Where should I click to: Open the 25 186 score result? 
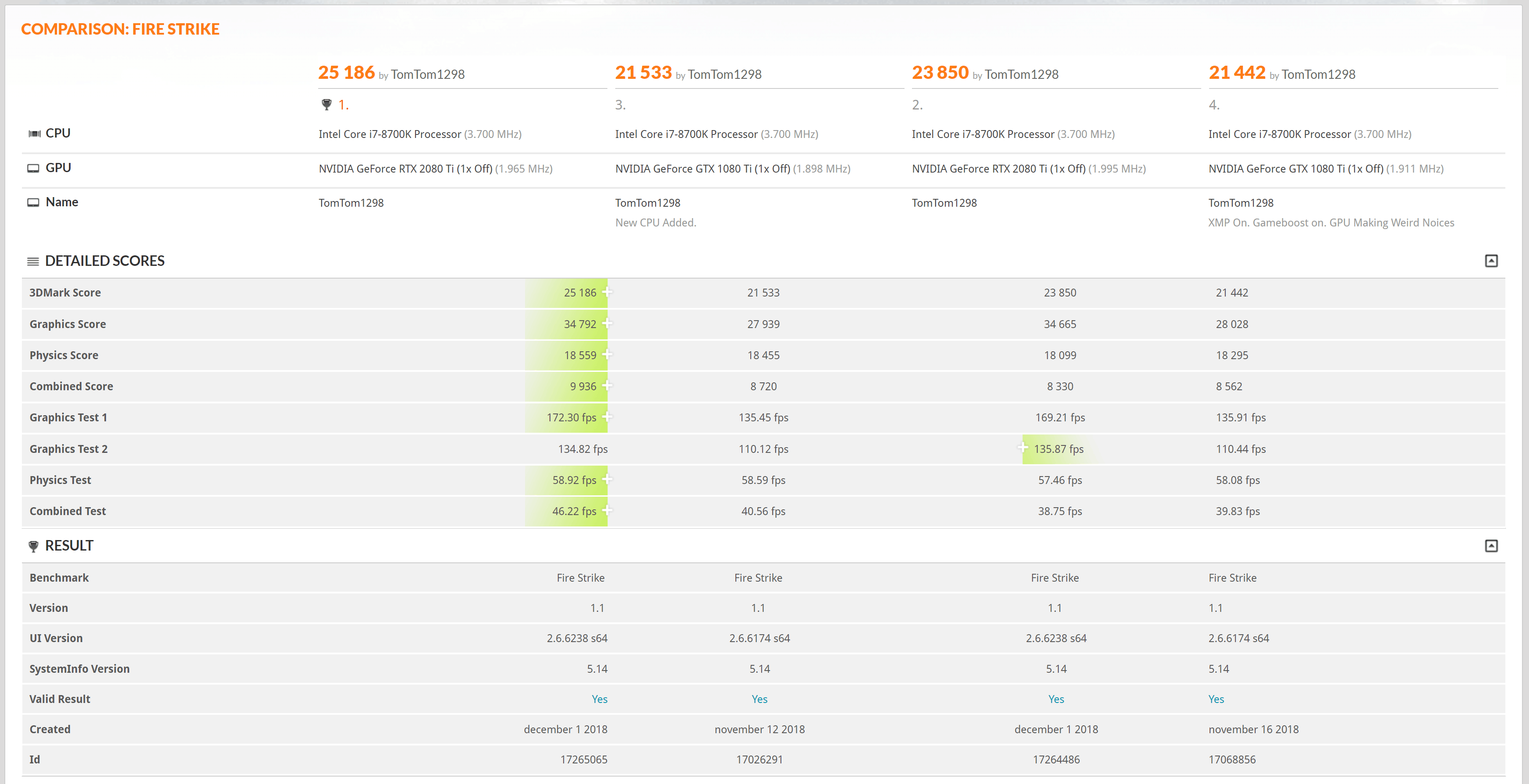(x=346, y=72)
